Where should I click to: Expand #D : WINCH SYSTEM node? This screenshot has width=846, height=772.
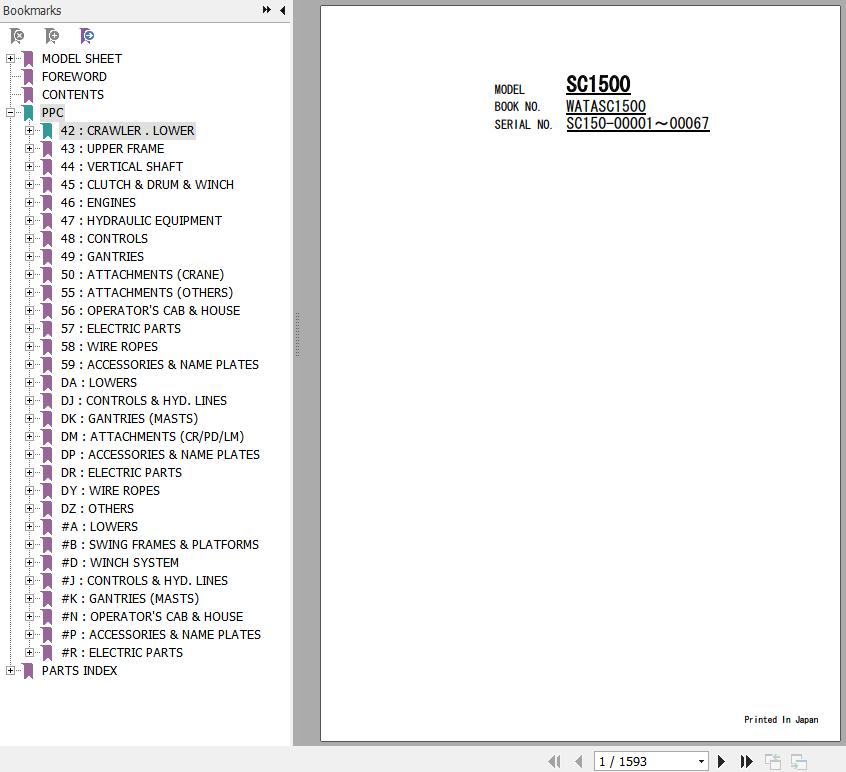(x=29, y=562)
